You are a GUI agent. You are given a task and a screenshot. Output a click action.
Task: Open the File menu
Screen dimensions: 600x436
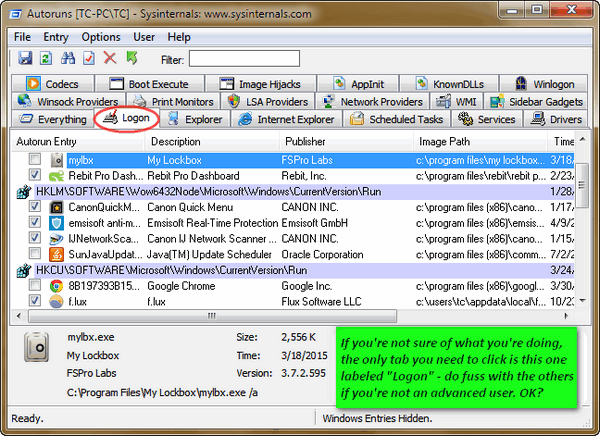(22, 37)
